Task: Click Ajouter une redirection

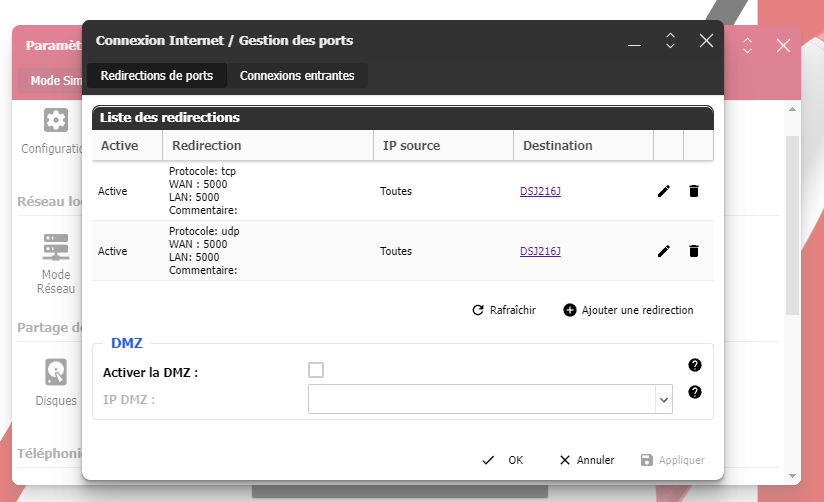Action: pyautogui.click(x=628, y=310)
